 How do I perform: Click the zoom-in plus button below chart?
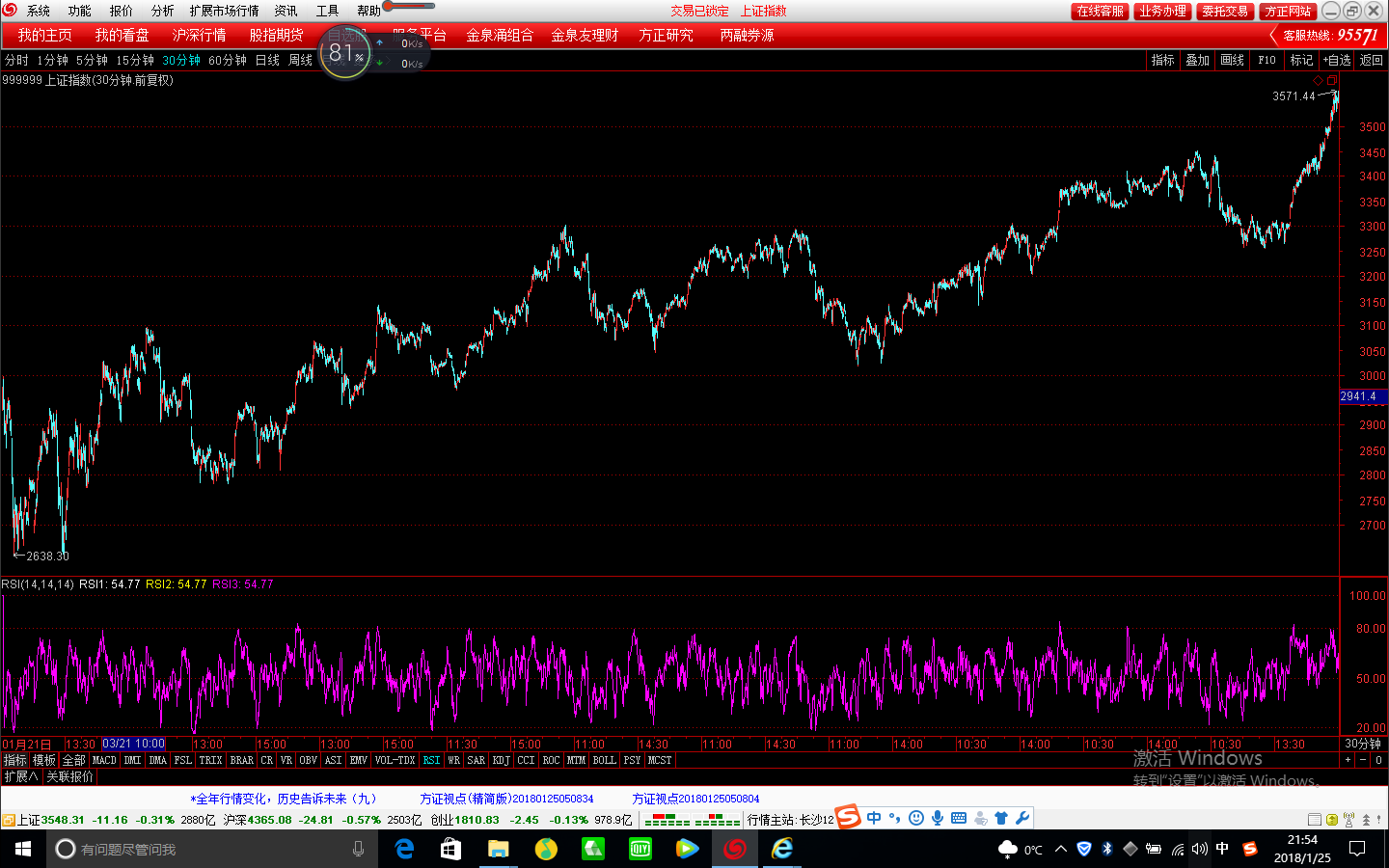point(1348,760)
